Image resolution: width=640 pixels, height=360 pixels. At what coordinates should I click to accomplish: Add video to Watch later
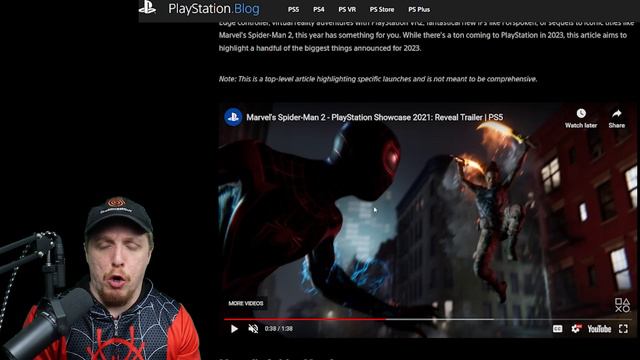coord(581,118)
